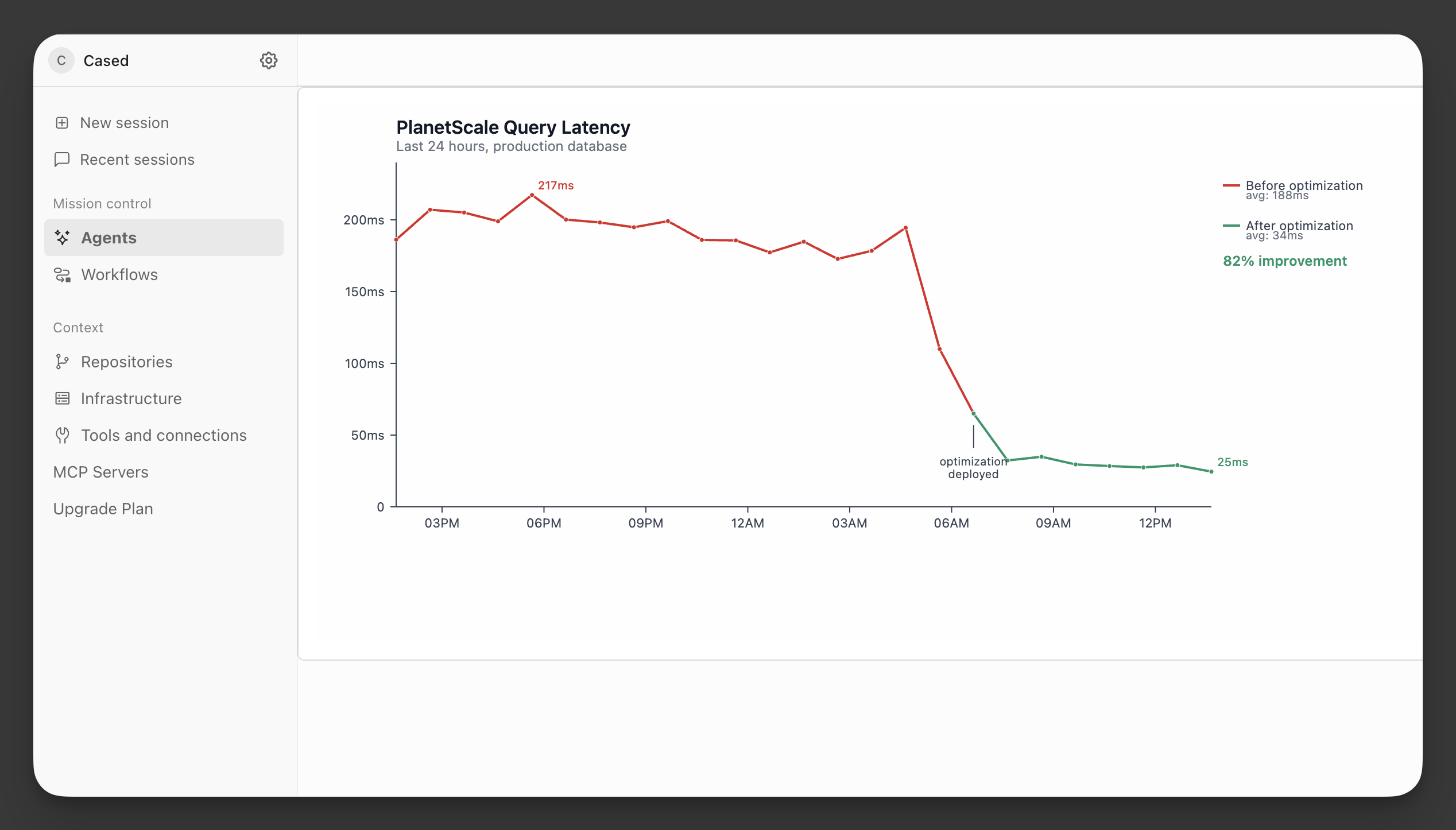1456x830 pixels.
Task: Click the green After optimization legend line
Action: tap(1231, 226)
